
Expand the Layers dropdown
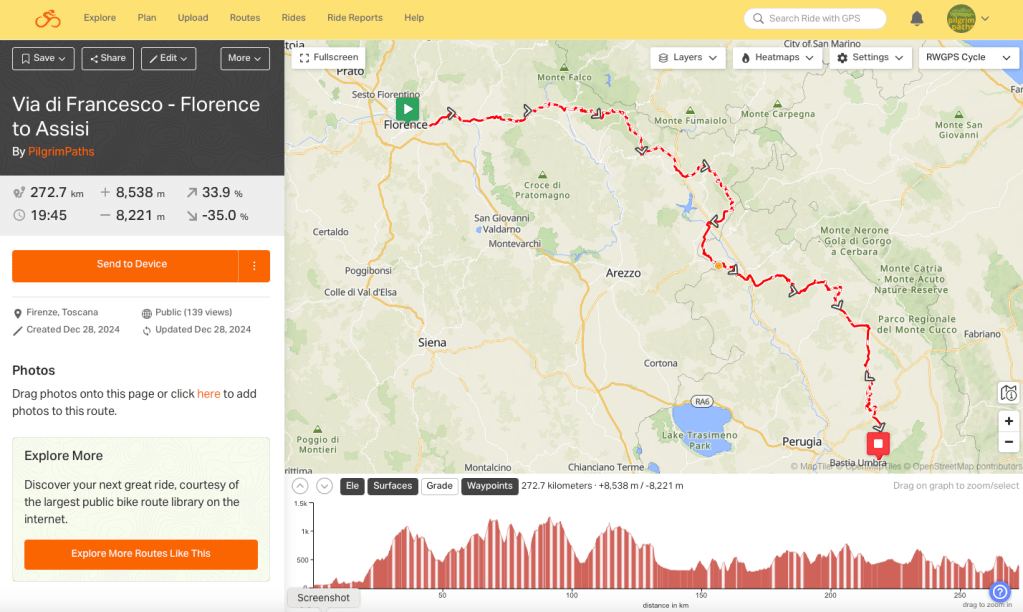coord(687,58)
